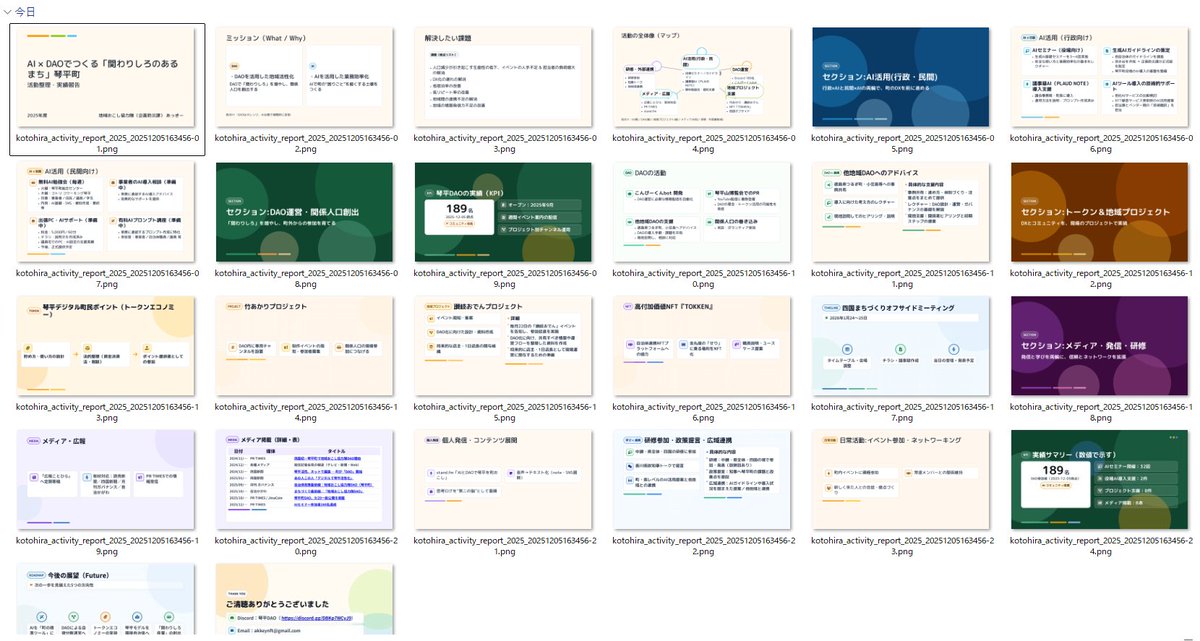Click file name ending in "-04.png"
This screenshot has width=1200, height=641.
click(703, 142)
